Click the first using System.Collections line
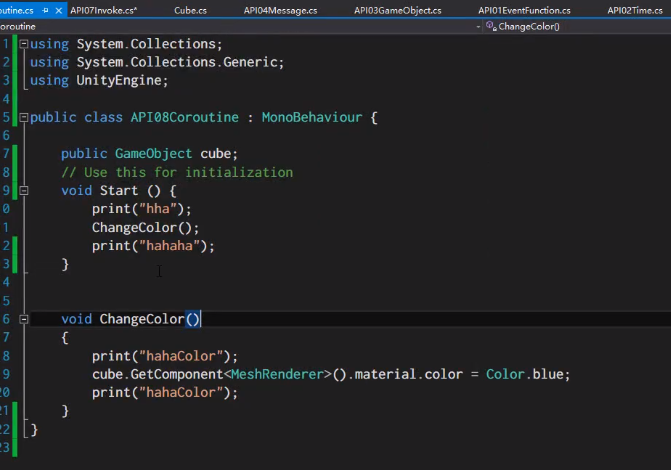The image size is (671, 470). pyautogui.click(x=126, y=44)
